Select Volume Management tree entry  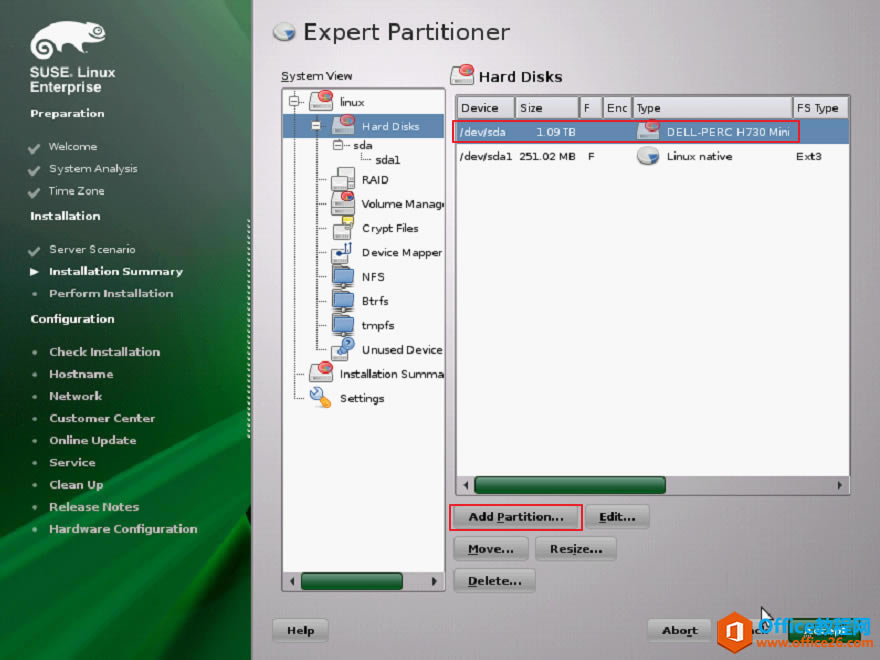coord(402,204)
